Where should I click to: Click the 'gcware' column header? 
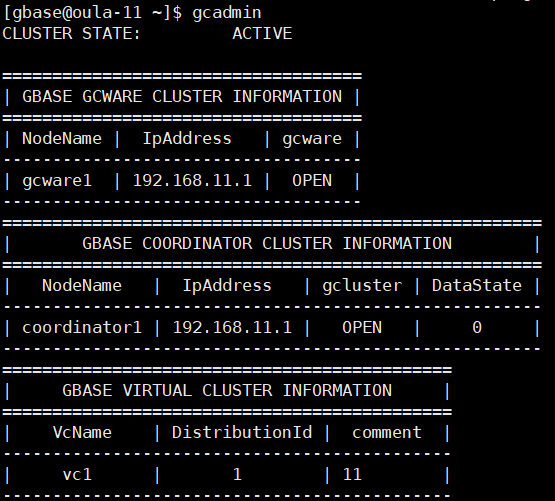(312, 139)
